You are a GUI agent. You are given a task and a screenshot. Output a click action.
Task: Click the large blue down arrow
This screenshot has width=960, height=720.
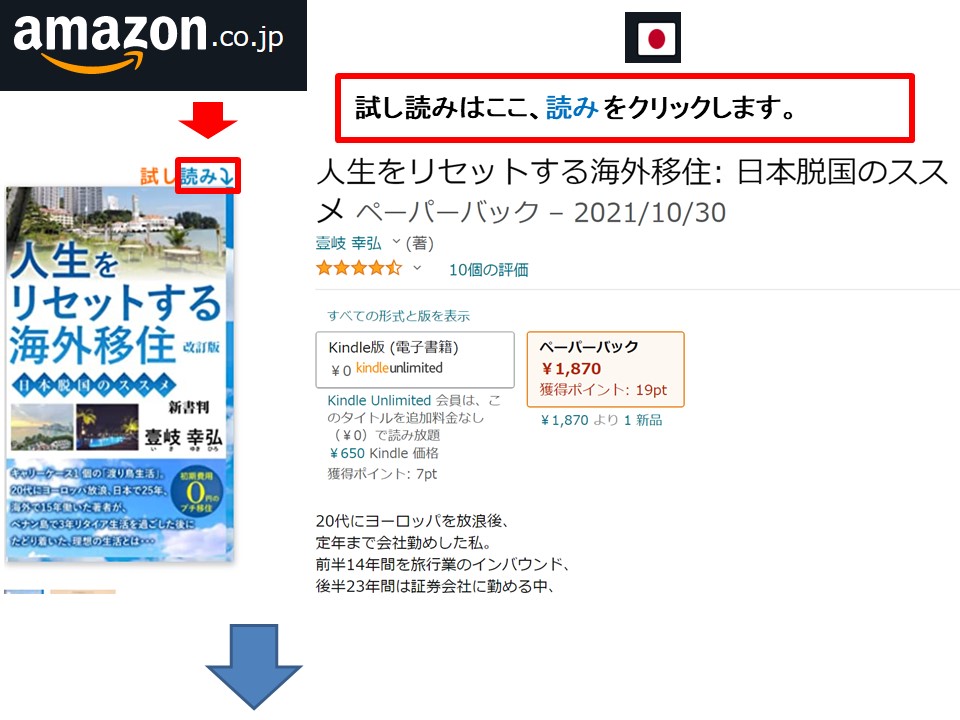click(x=253, y=667)
